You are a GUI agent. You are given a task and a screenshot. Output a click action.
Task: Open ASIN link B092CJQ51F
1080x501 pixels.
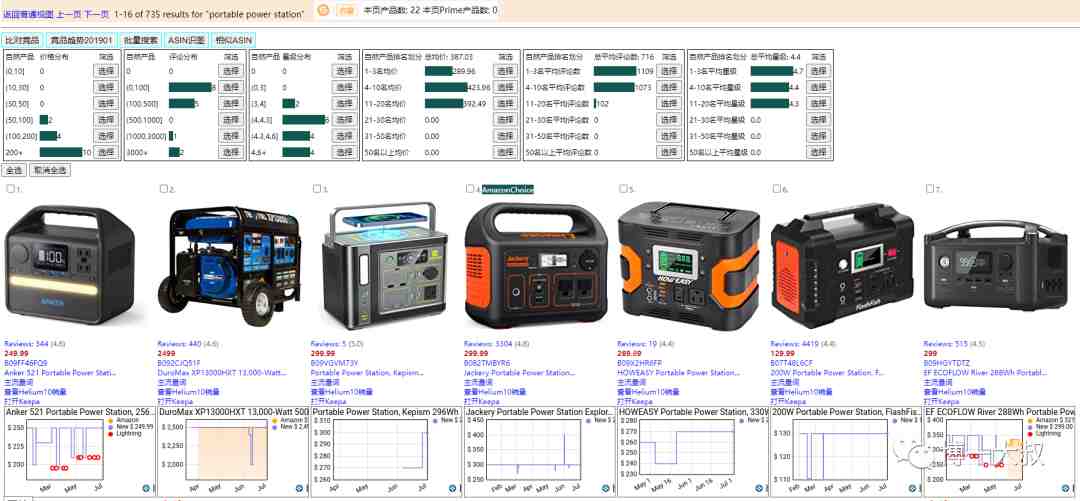click(179, 362)
